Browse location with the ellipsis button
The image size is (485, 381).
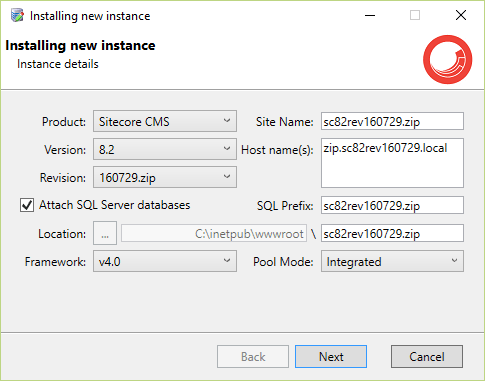click(105, 233)
